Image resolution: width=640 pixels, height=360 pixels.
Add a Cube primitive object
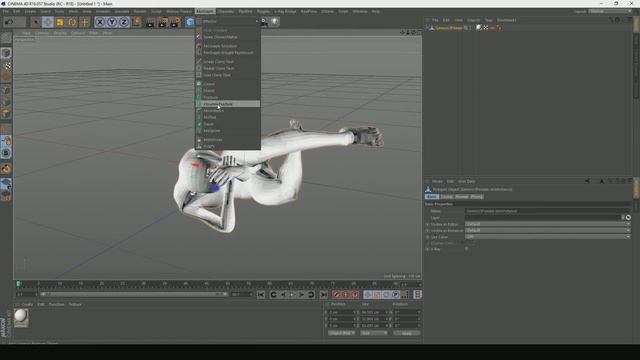(190, 22)
